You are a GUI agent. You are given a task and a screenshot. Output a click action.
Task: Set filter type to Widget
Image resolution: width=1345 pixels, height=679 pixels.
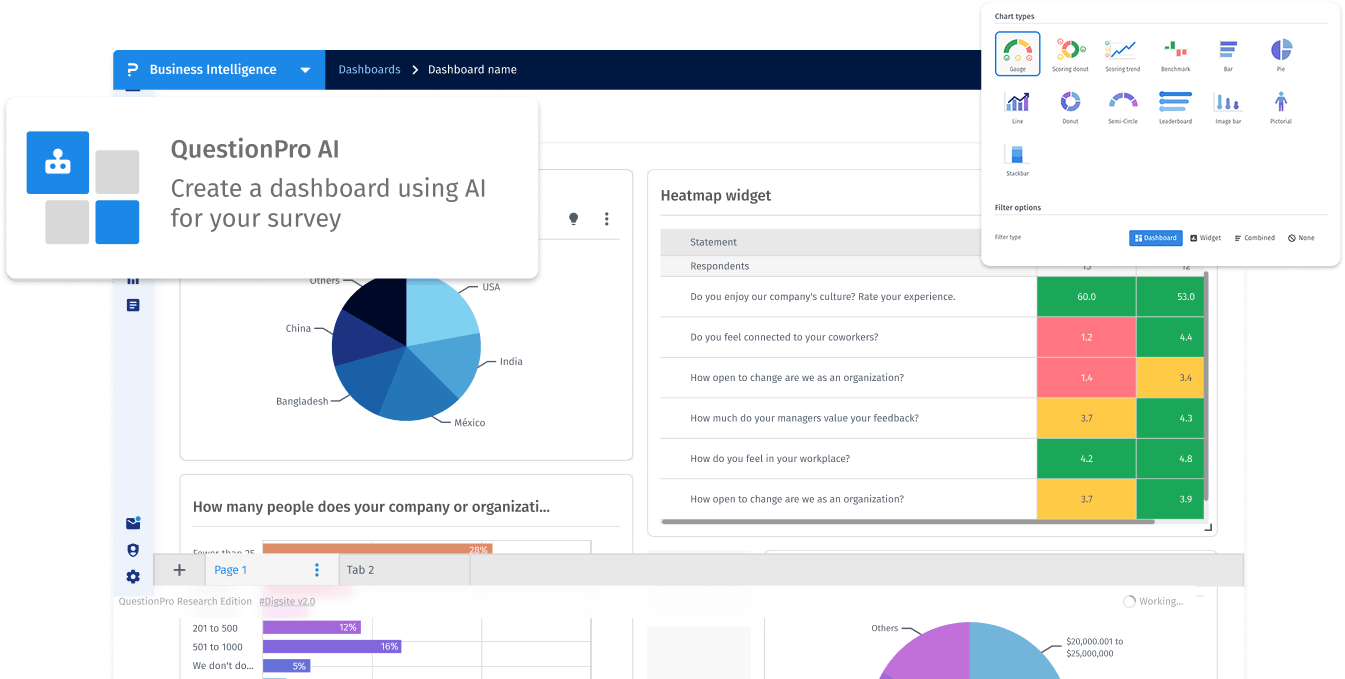pos(1205,238)
